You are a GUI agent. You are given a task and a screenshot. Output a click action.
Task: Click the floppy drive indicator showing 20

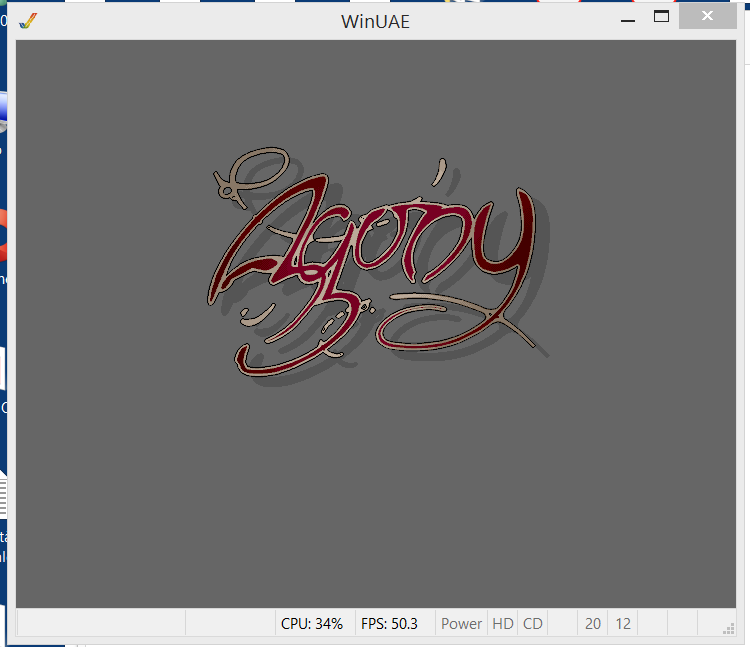pos(593,623)
